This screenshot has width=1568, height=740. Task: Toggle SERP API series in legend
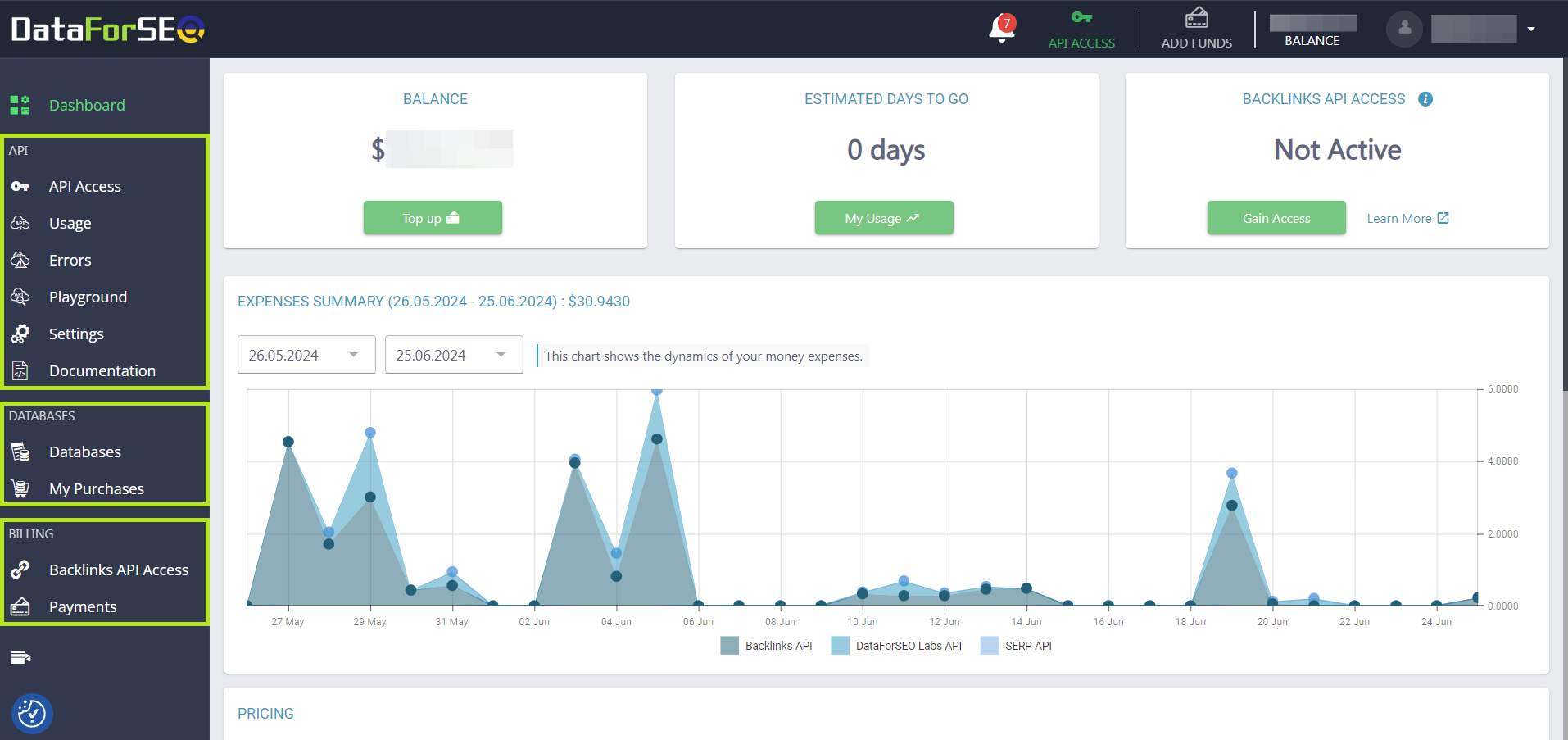(x=1016, y=646)
